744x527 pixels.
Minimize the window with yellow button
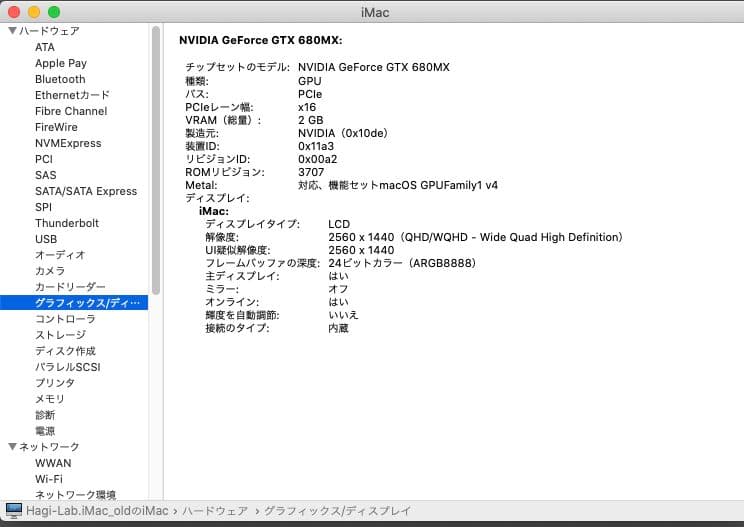tap(34, 12)
